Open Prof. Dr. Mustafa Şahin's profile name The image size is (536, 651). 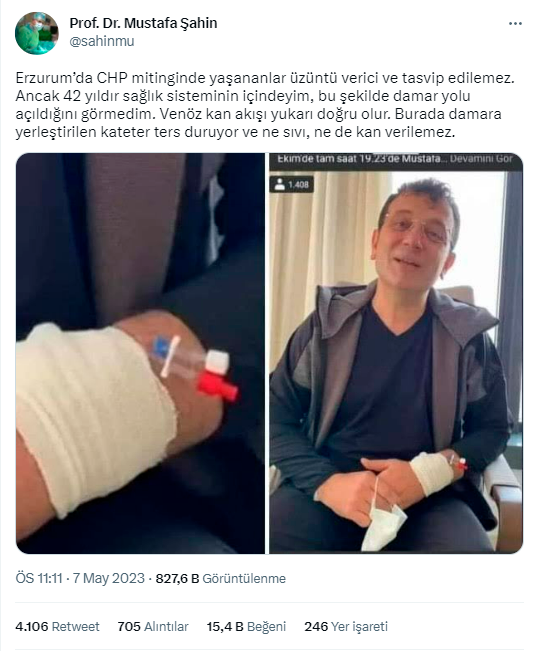point(143,23)
